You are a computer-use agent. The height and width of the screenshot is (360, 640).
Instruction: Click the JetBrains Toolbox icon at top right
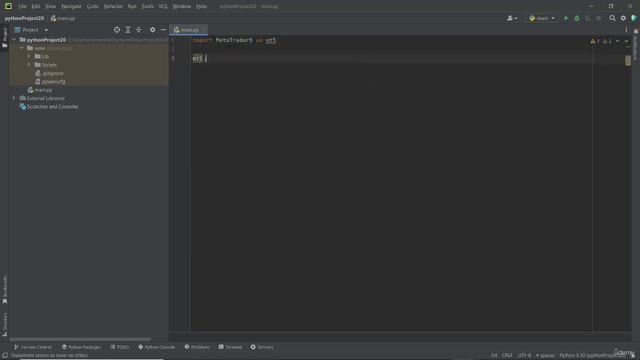tap(634, 18)
